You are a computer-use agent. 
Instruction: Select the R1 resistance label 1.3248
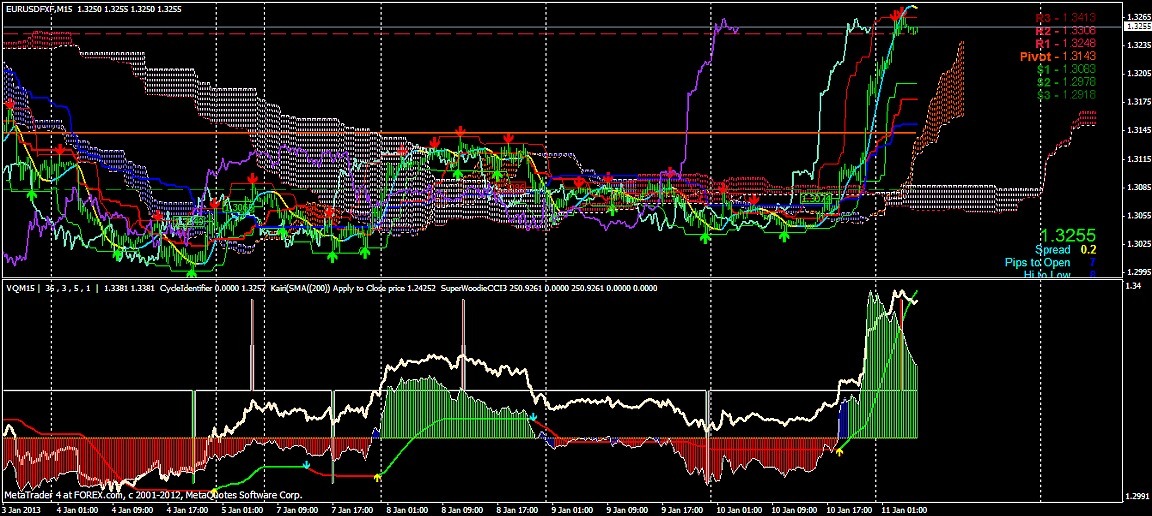[x=1065, y=44]
